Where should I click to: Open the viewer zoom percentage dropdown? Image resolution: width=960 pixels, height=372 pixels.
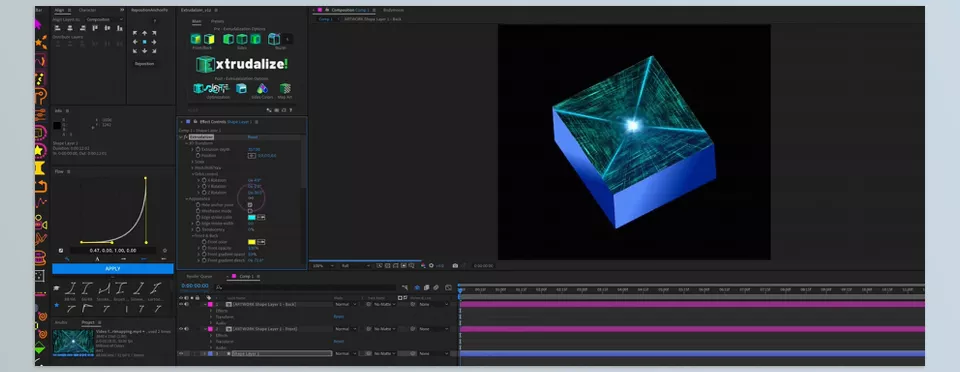click(323, 266)
